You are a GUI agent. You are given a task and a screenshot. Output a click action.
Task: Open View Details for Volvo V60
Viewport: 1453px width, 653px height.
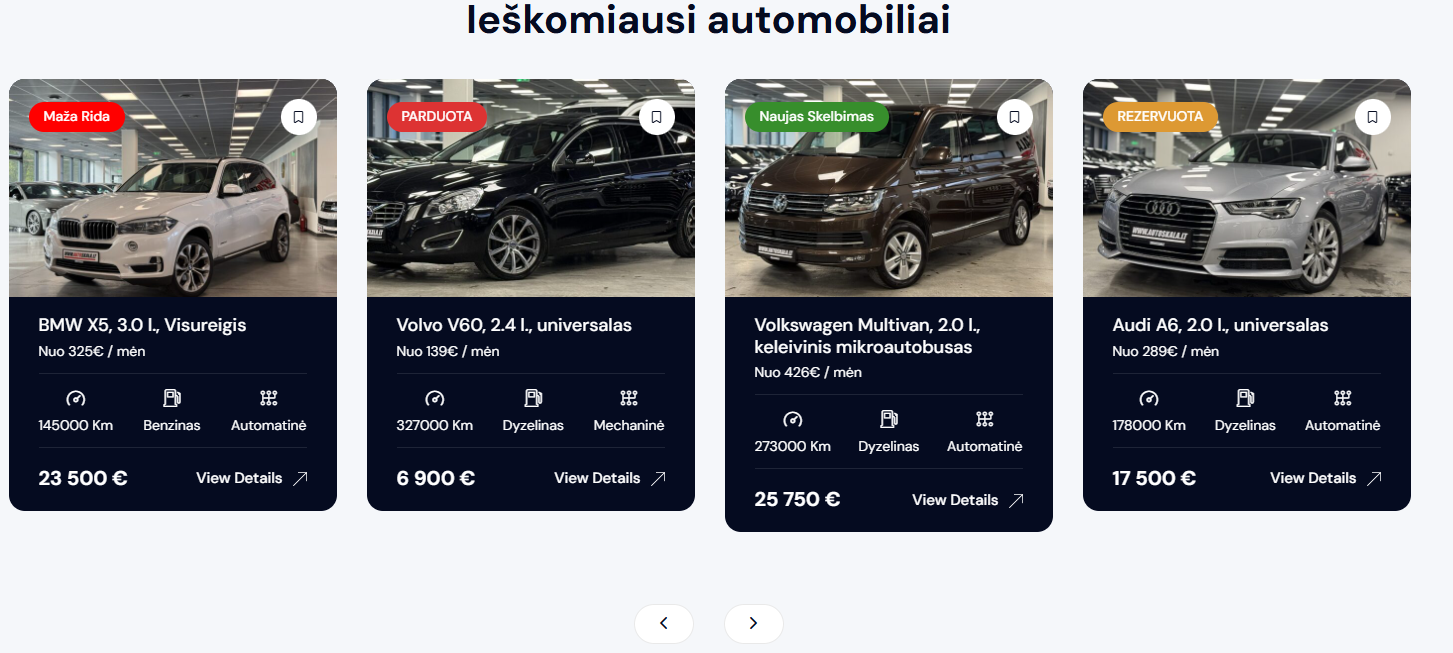[610, 478]
